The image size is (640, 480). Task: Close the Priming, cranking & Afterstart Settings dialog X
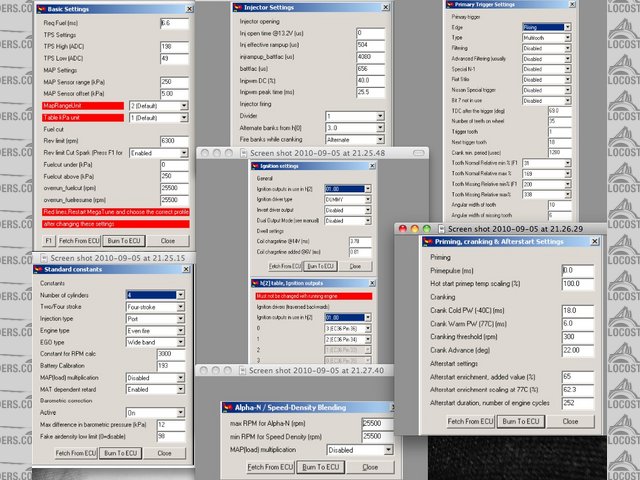tap(595, 242)
